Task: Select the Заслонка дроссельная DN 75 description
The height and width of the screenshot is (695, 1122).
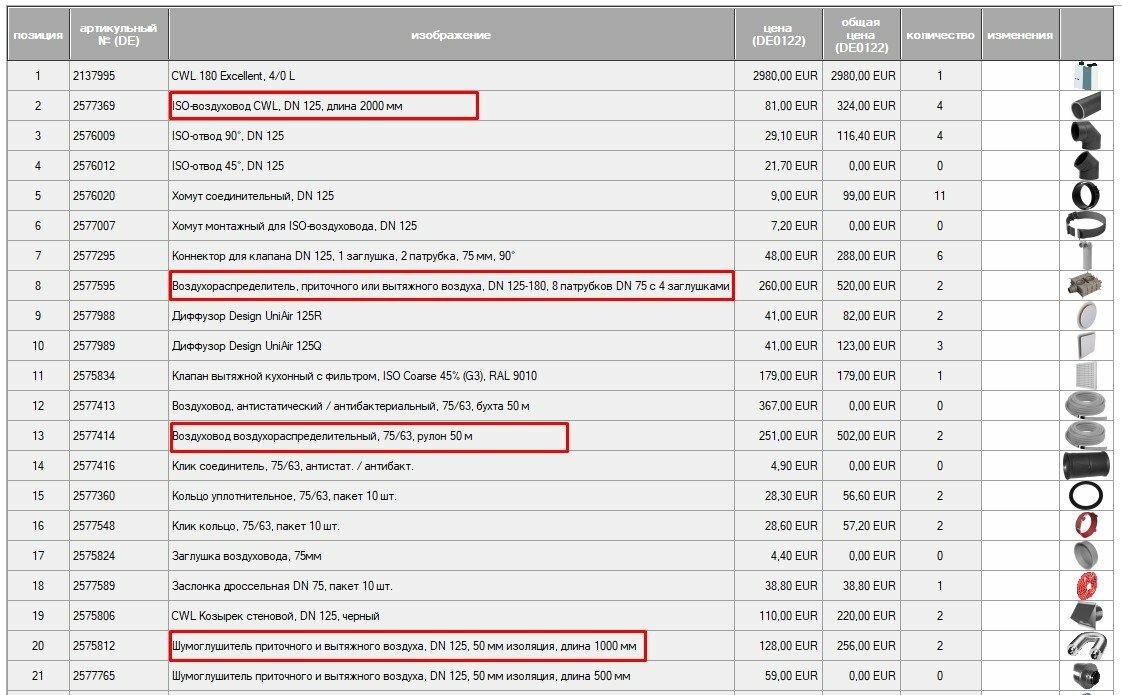Action: (282, 587)
